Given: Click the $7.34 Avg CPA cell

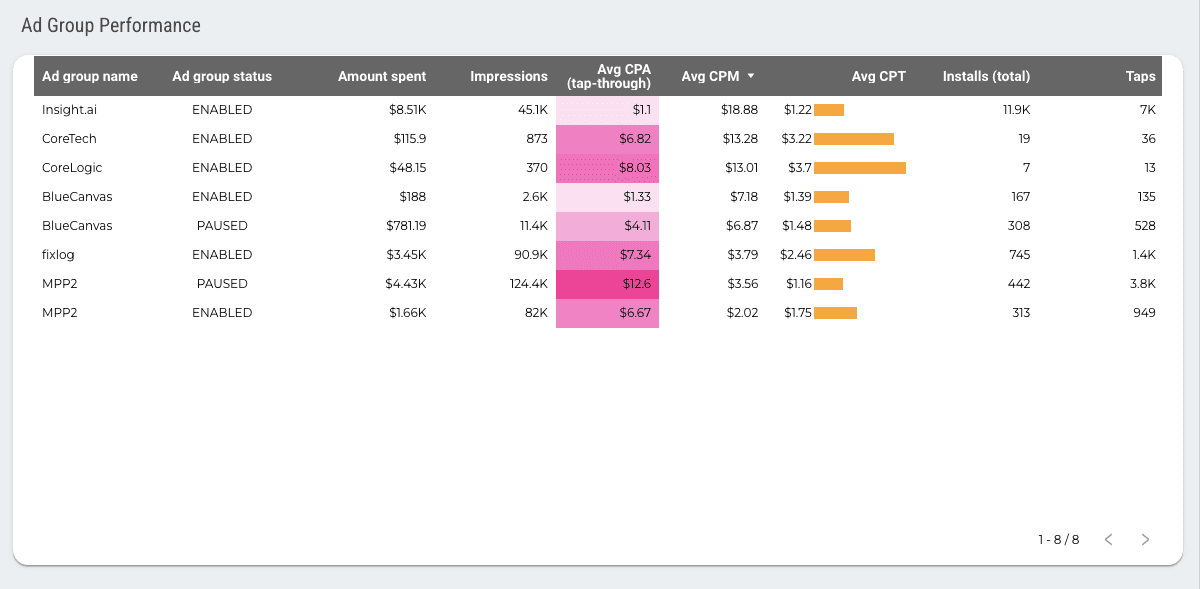Looking at the screenshot, I should click(607, 255).
